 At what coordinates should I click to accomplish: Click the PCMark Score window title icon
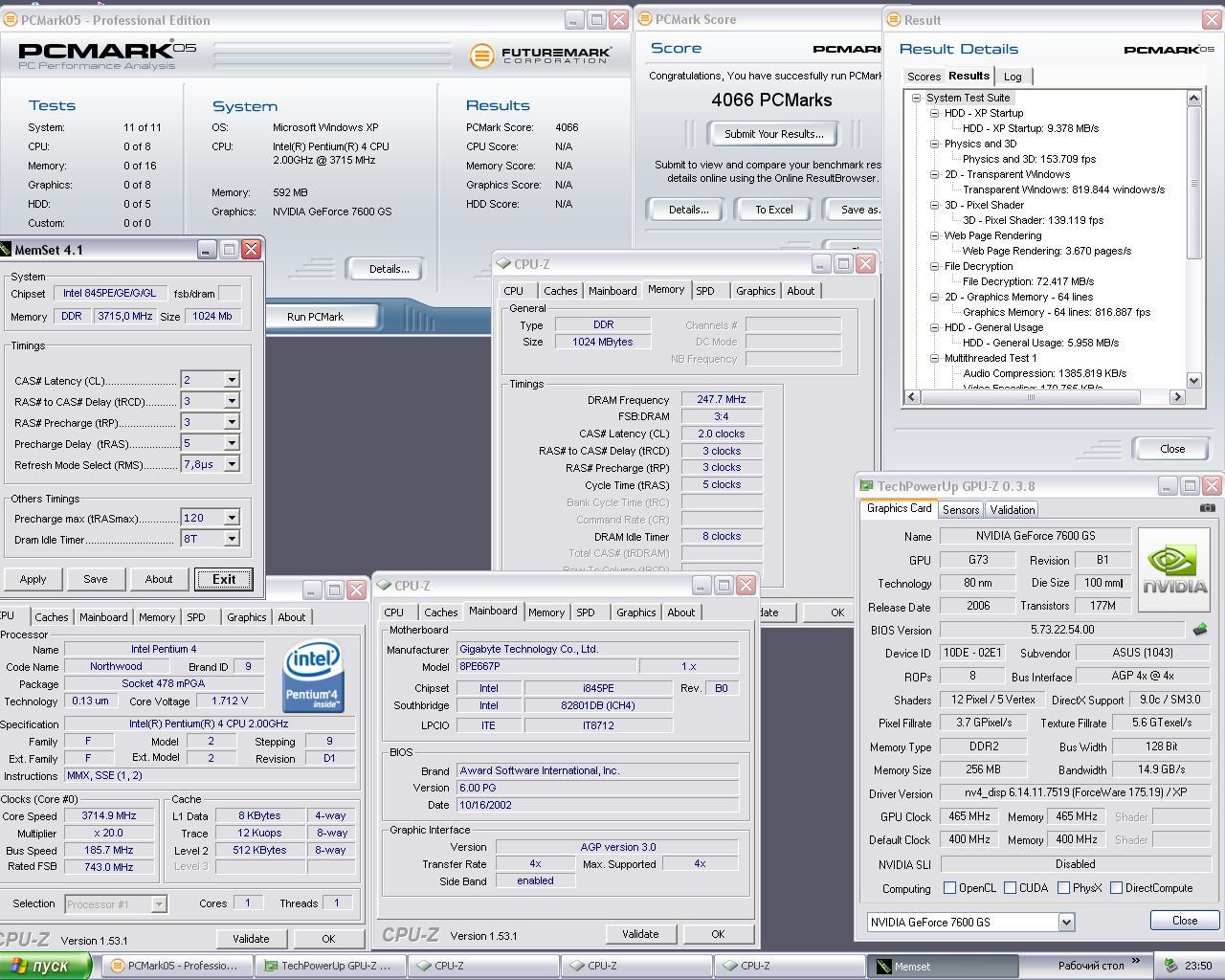click(646, 19)
